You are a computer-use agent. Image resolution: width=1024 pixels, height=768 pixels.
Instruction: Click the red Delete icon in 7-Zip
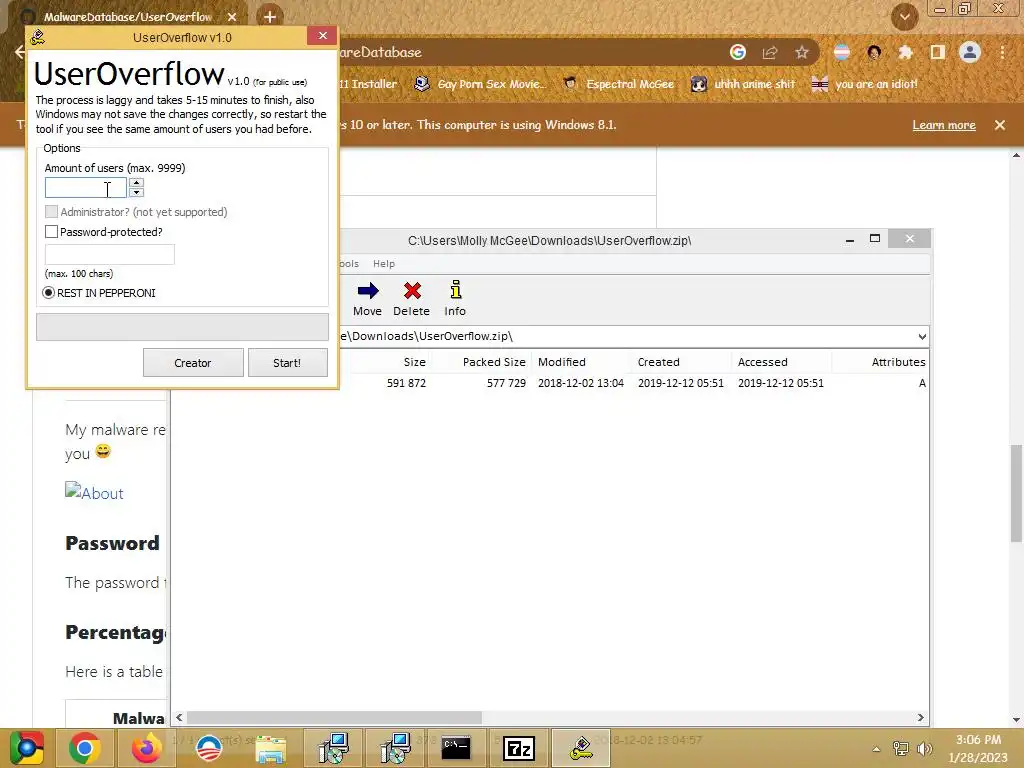412,291
